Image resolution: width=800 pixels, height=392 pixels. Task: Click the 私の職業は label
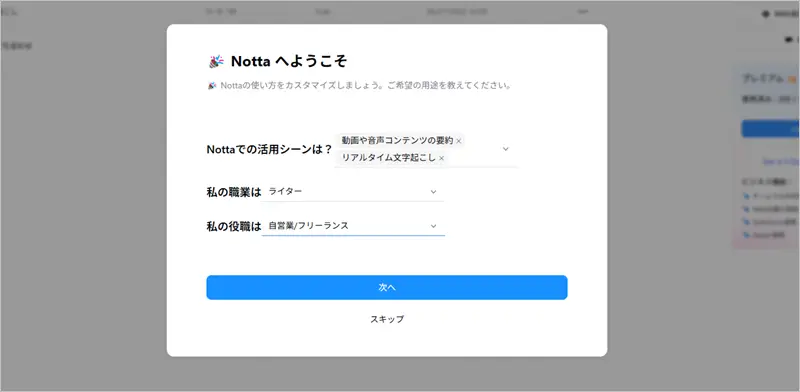(x=234, y=192)
